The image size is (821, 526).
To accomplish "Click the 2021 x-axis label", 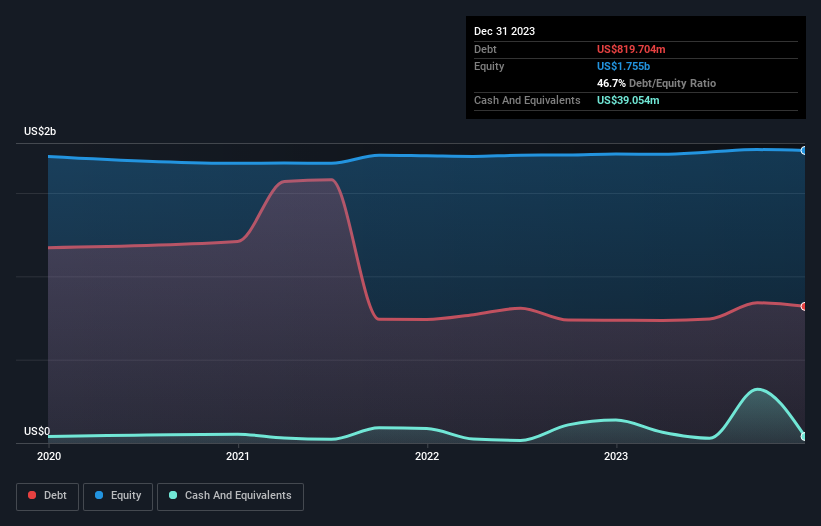I will click(238, 456).
